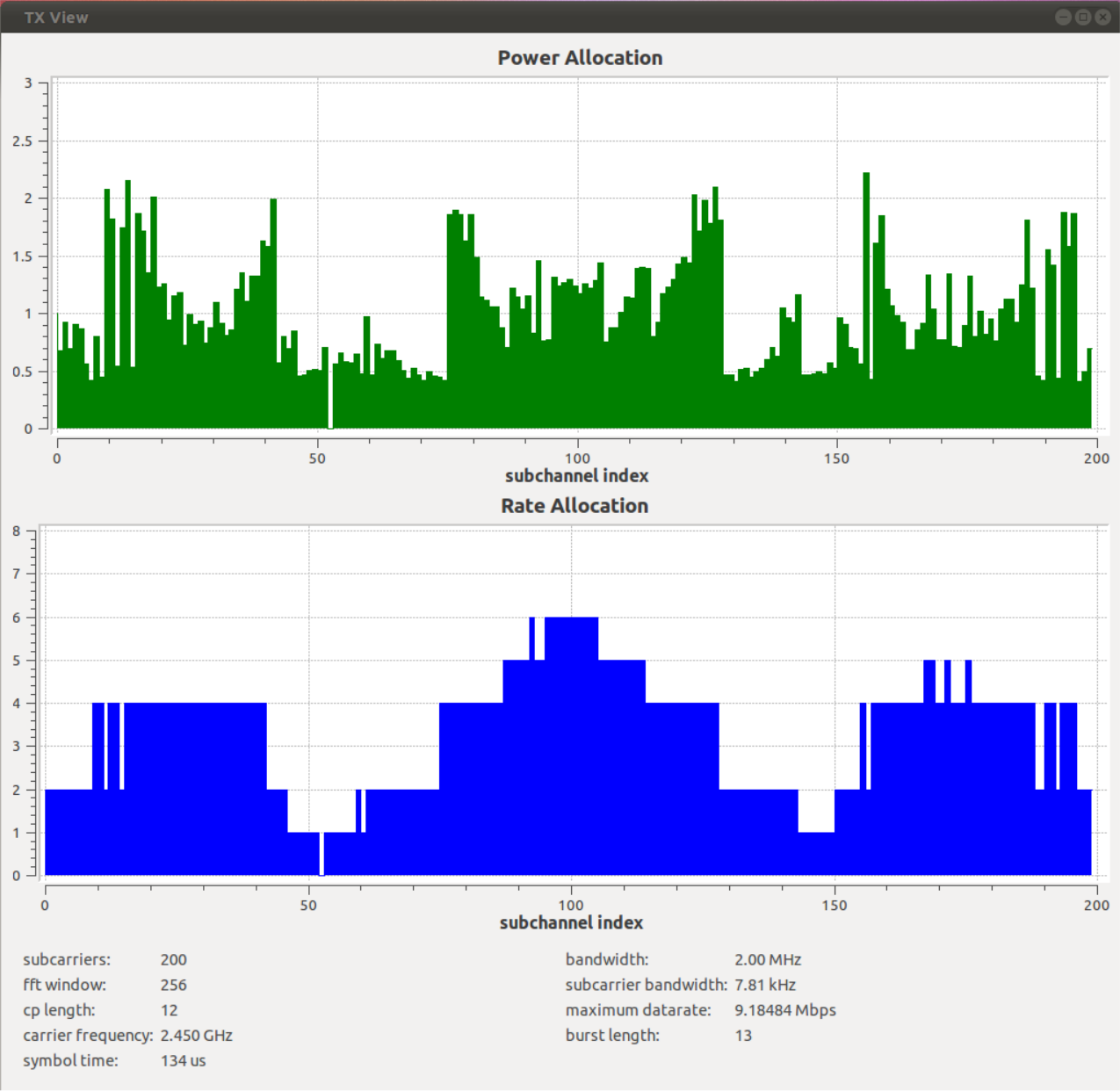Image resolution: width=1120 pixels, height=1091 pixels.
Task: Click the Rate Allocation subchannel index axis label
Action: [571, 922]
